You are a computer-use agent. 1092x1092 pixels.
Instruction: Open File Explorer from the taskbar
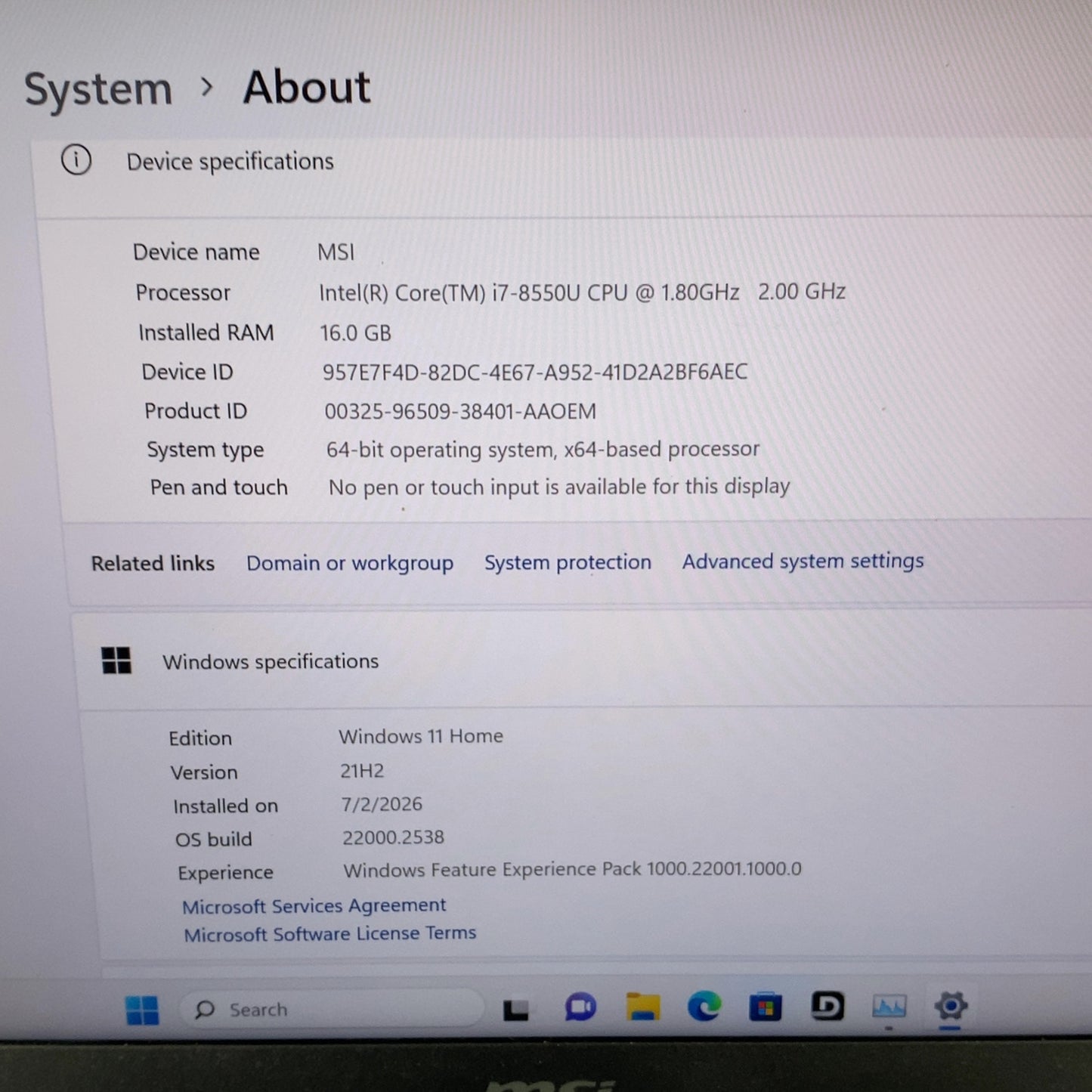[642, 1007]
